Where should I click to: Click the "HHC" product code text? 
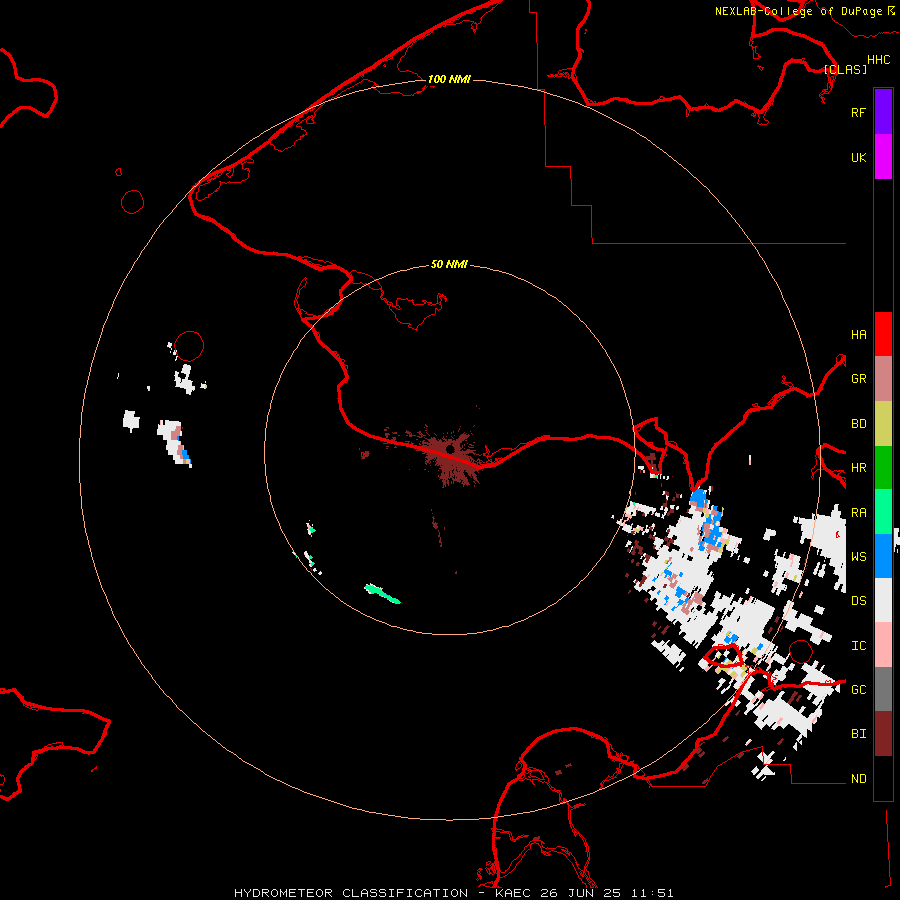[x=878, y=60]
